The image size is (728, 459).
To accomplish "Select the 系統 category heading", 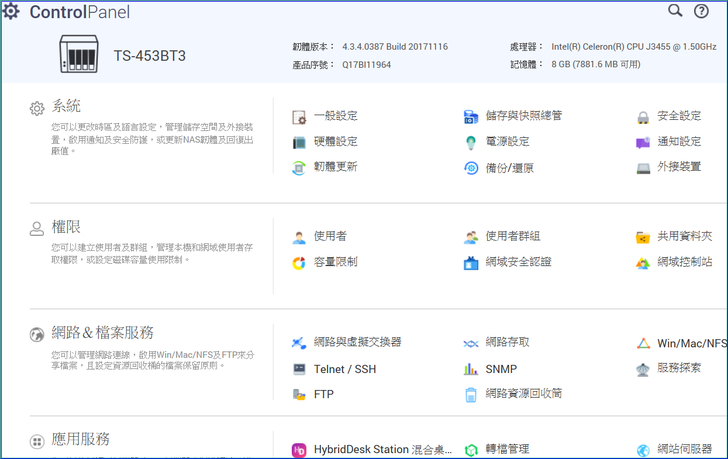I will pos(66,106).
